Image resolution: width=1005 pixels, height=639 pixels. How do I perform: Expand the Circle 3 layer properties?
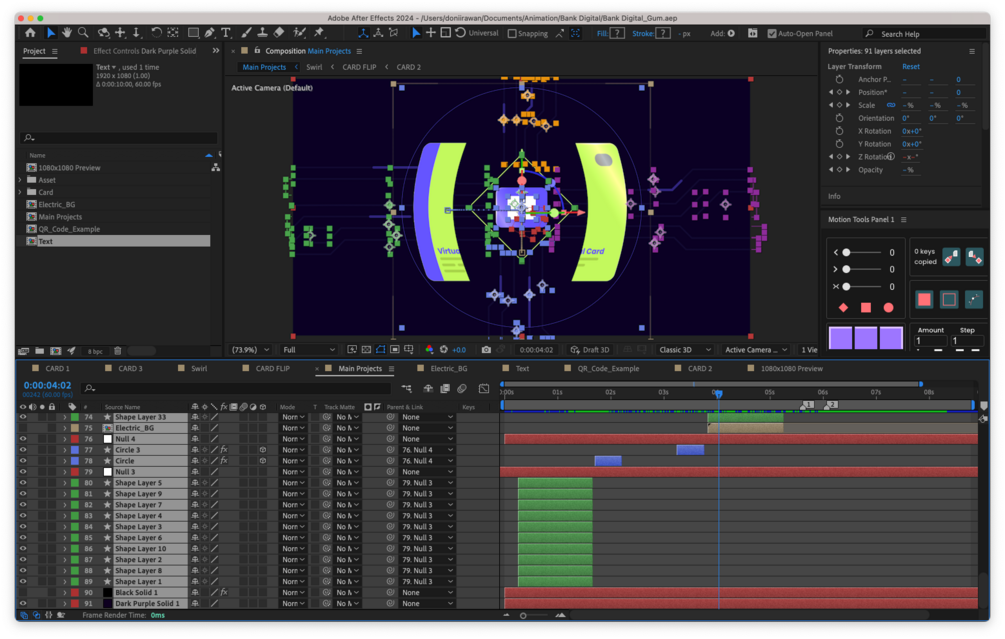pos(64,450)
